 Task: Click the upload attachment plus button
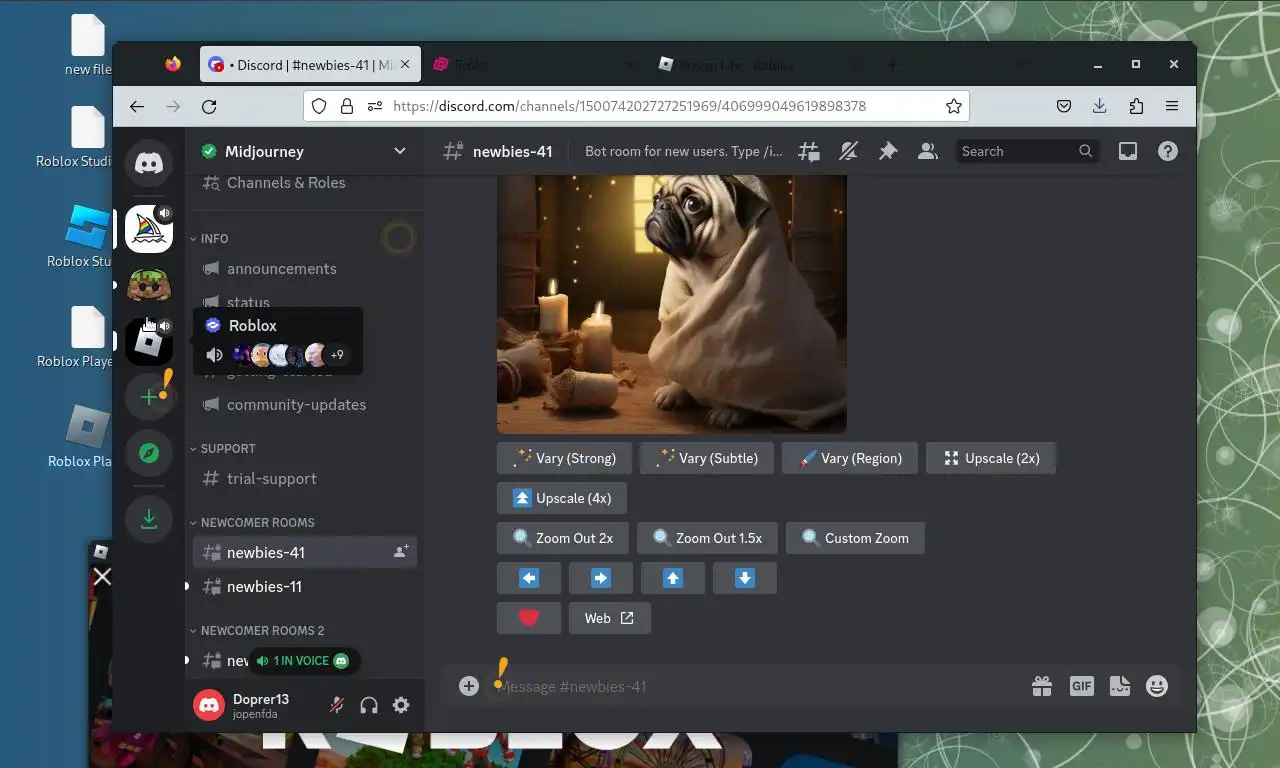pyautogui.click(x=469, y=686)
